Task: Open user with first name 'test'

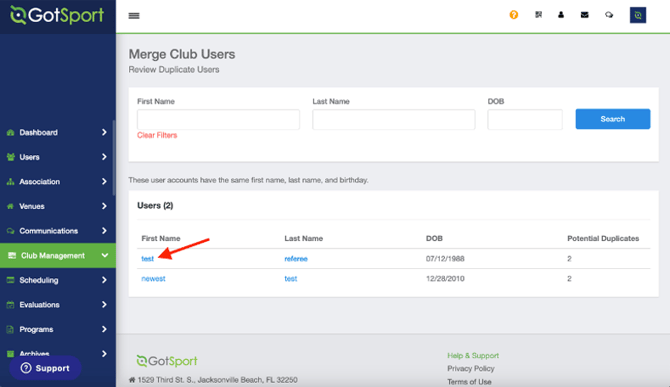Action: coord(147,259)
